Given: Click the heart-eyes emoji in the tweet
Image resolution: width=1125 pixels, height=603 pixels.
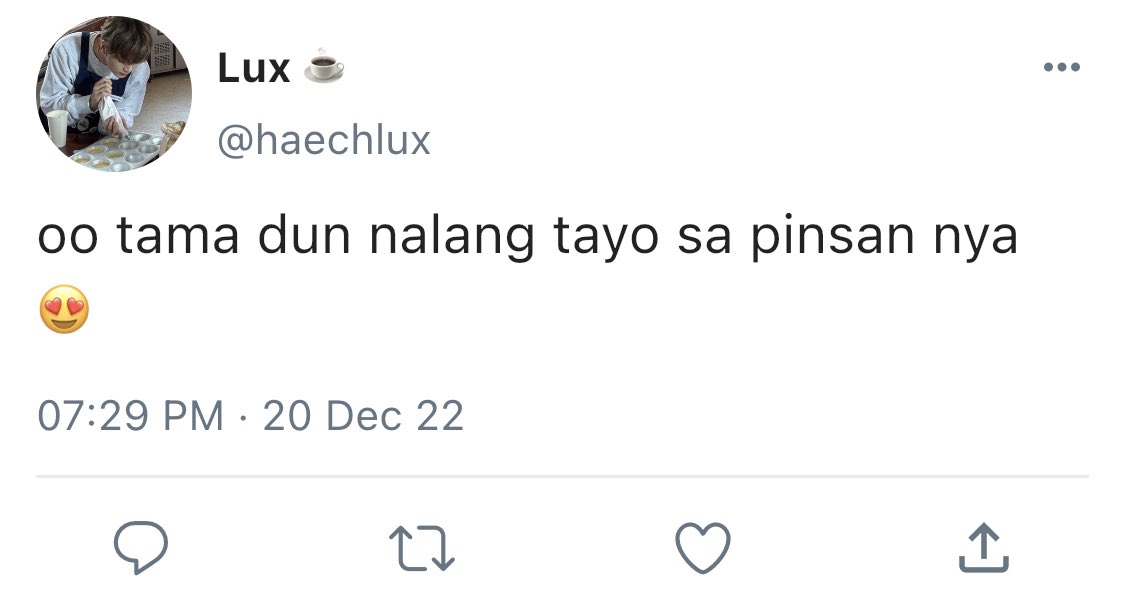Looking at the screenshot, I should pyautogui.click(x=64, y=309).
